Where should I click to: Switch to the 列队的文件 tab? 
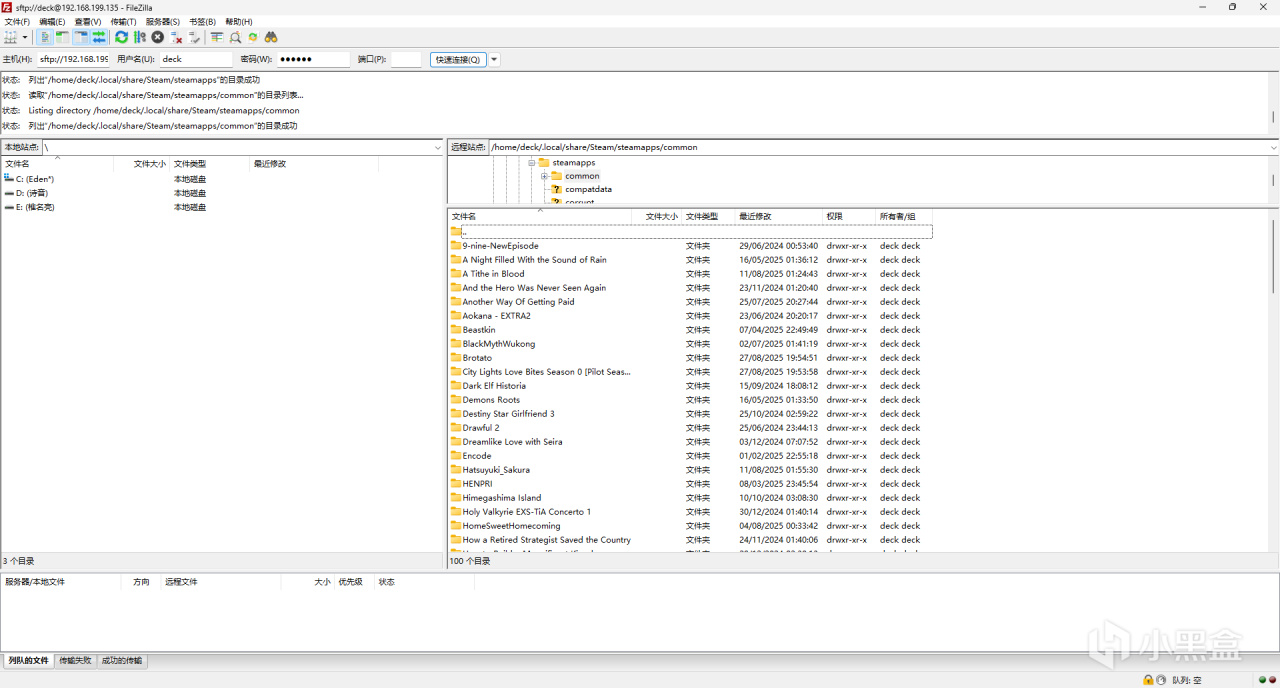coord(28,661)
